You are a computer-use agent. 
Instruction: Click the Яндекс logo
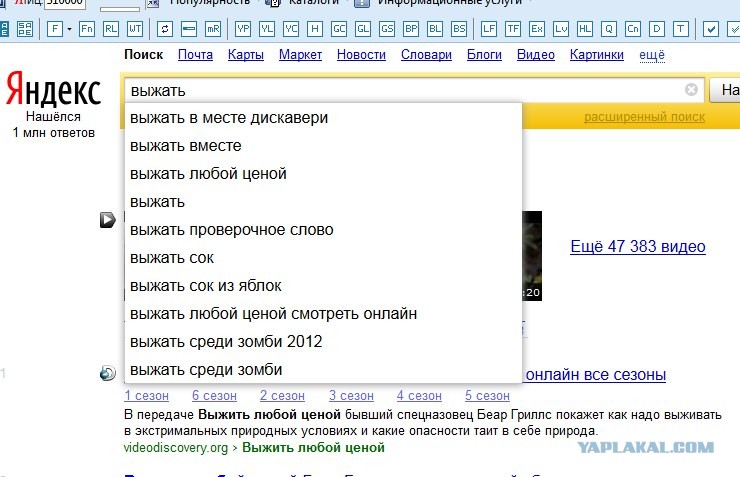point(53,89)
